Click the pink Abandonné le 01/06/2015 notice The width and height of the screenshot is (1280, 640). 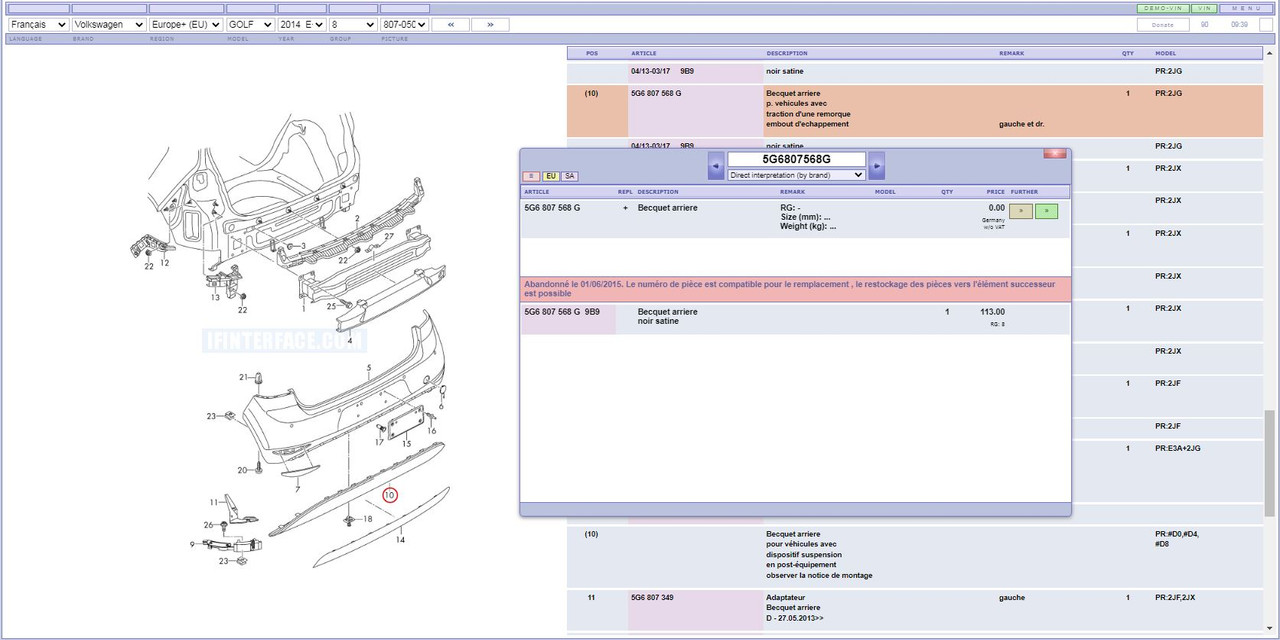pyautogui.click(x=794, y=289)
